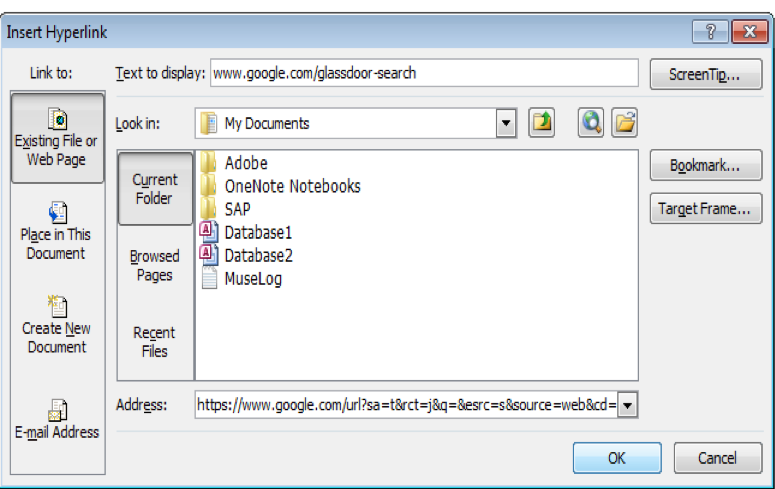
Task: Select the OneNote Notebooks folder
Action: (x=292, y=186)
